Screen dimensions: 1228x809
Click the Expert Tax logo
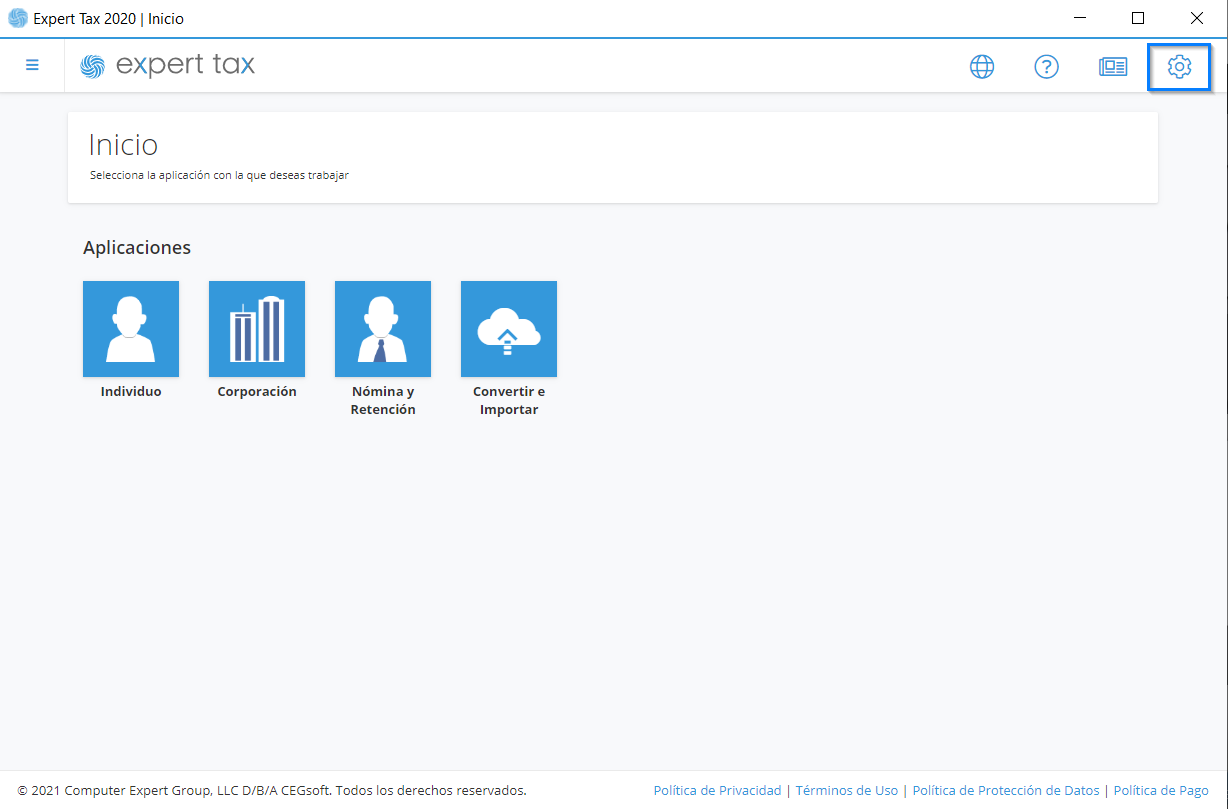pos(167,66)
